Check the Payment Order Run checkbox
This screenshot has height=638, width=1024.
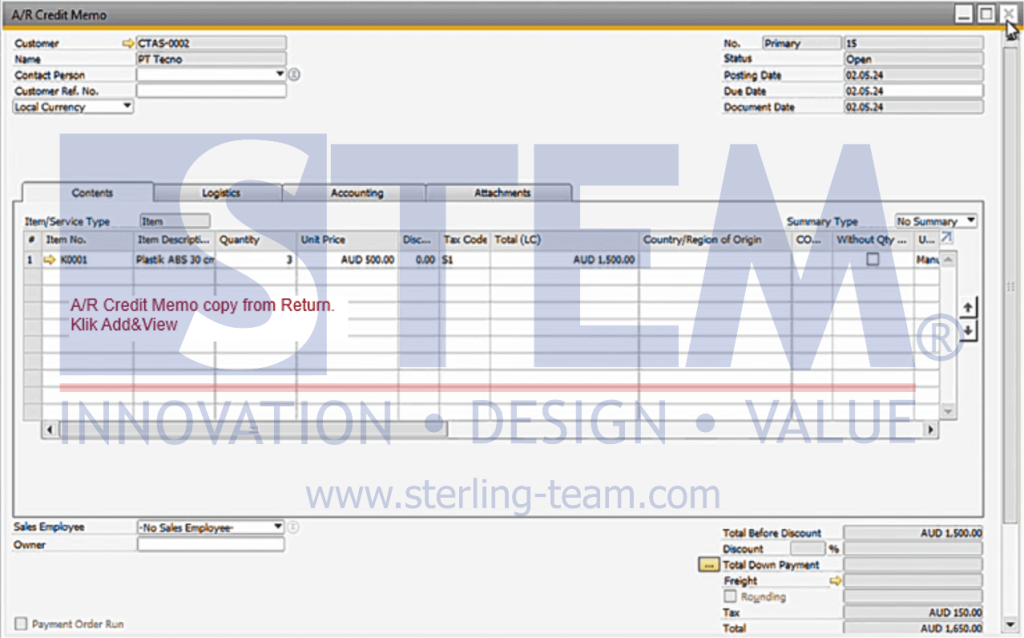click(21, 624)
